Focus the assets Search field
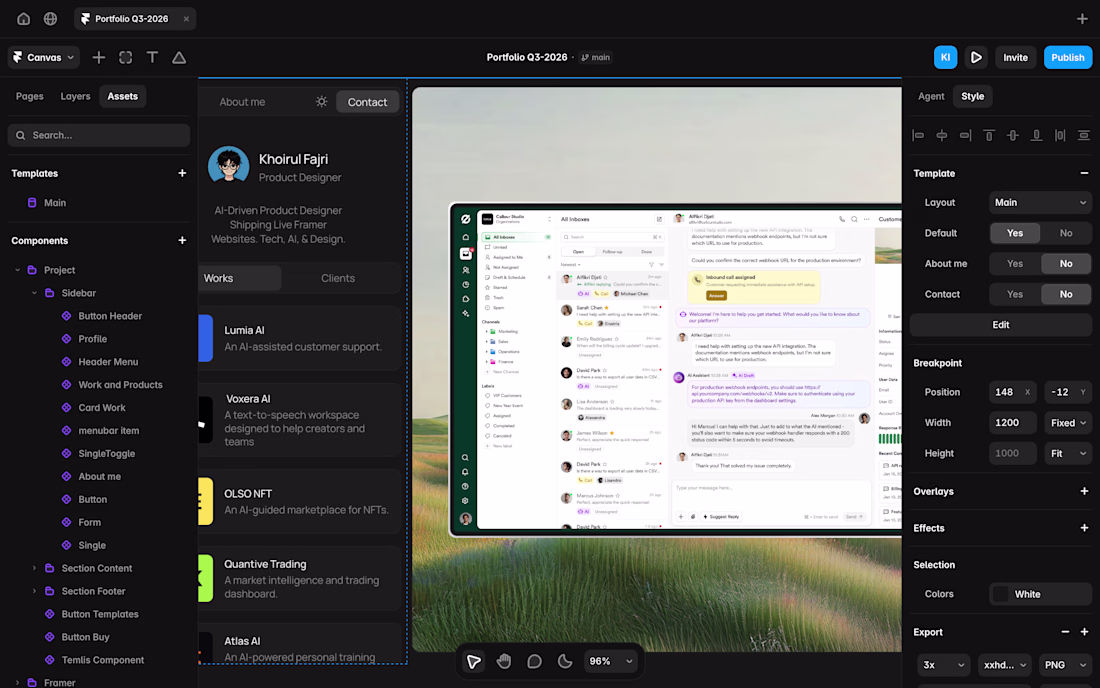The height and width of the screenshot is (688, 1100). tap(99, 135)
